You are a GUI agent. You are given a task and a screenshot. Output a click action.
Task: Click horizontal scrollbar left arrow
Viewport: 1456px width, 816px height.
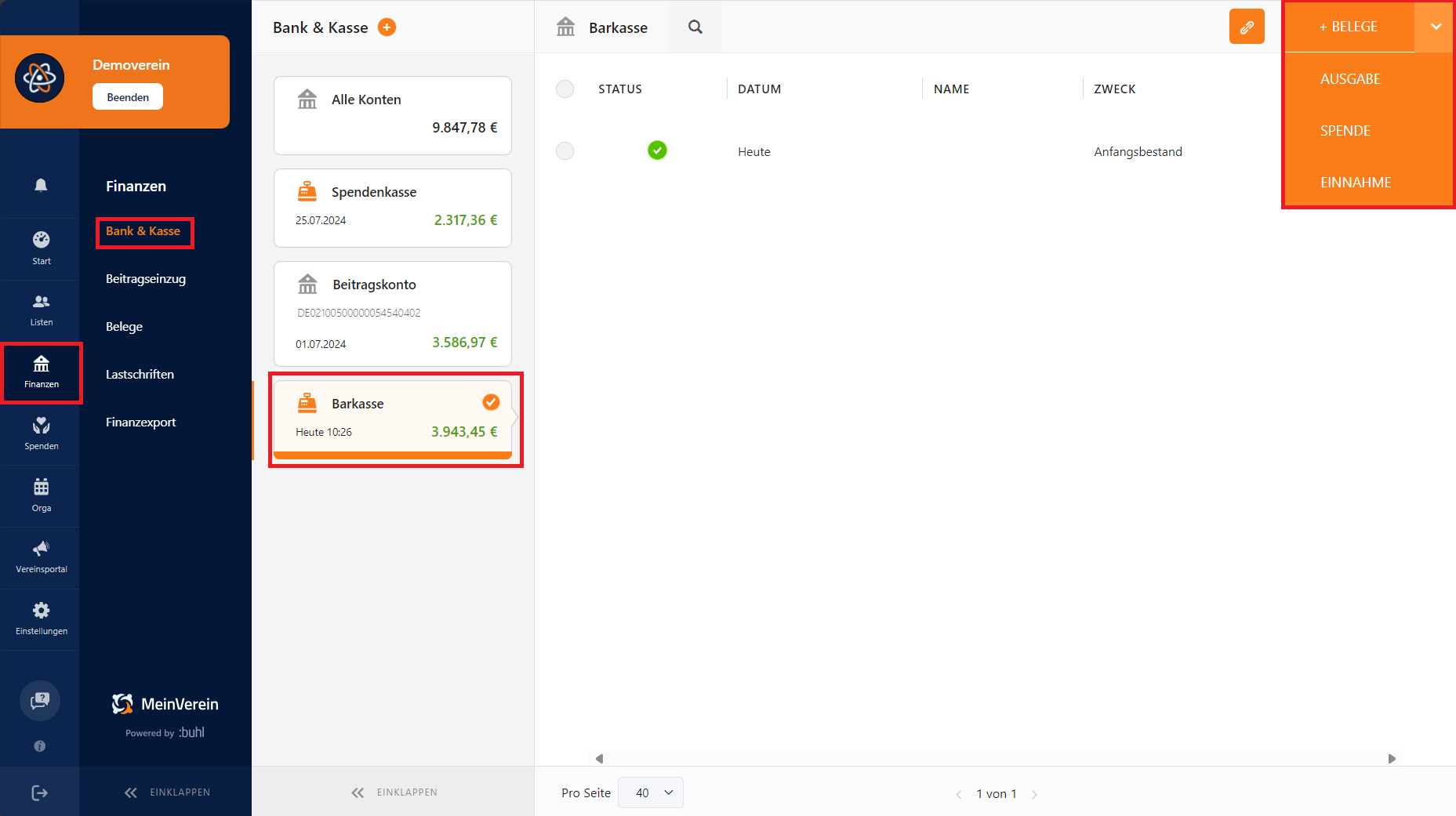(x=600, y=759)
